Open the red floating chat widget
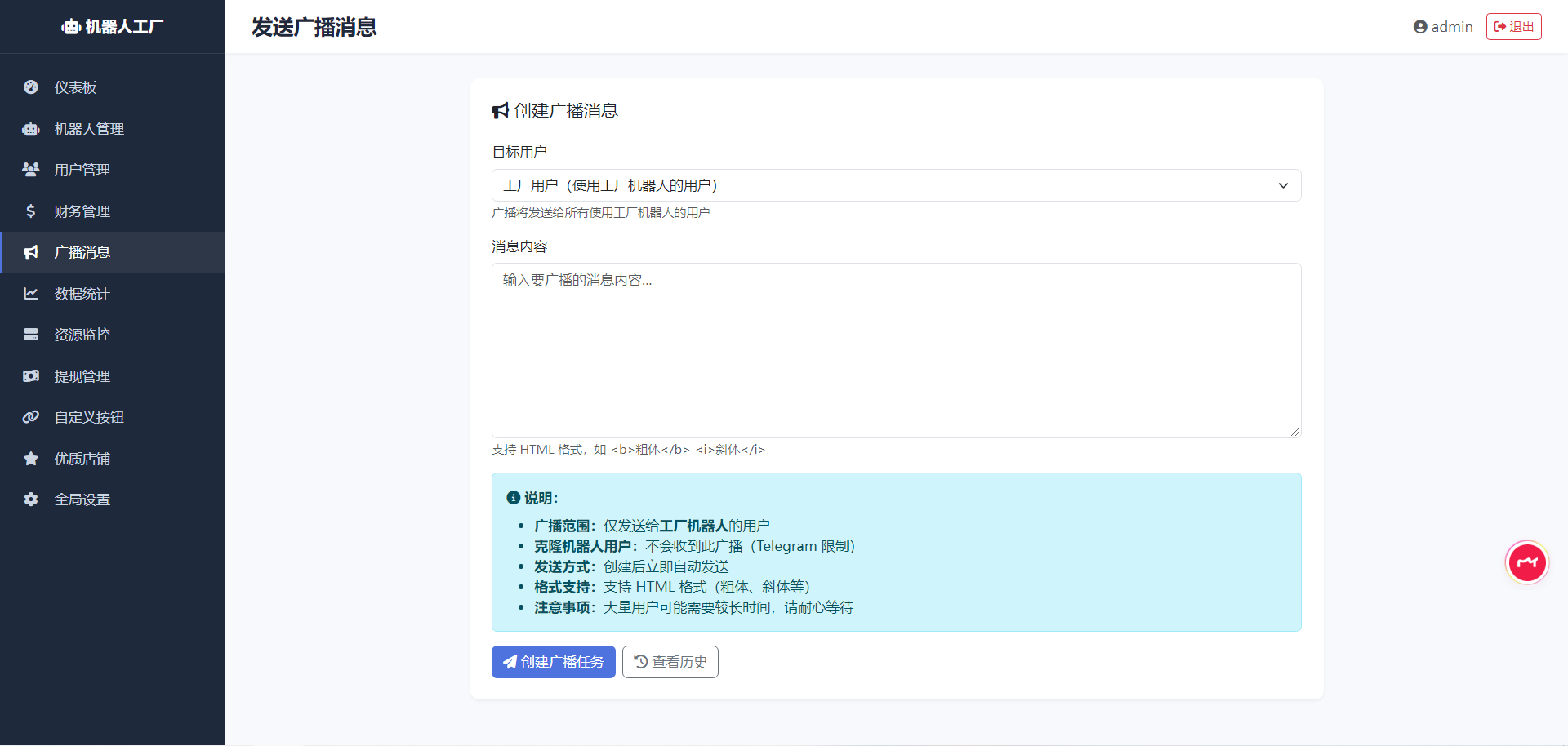This screenshot has width=1568, height=746. point(1526,563)
